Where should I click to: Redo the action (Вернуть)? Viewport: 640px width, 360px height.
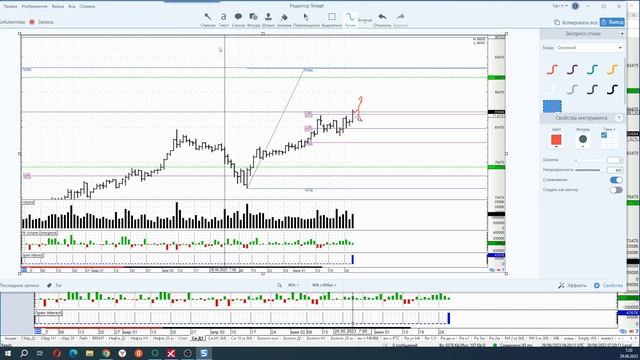(x=401, y=19)
